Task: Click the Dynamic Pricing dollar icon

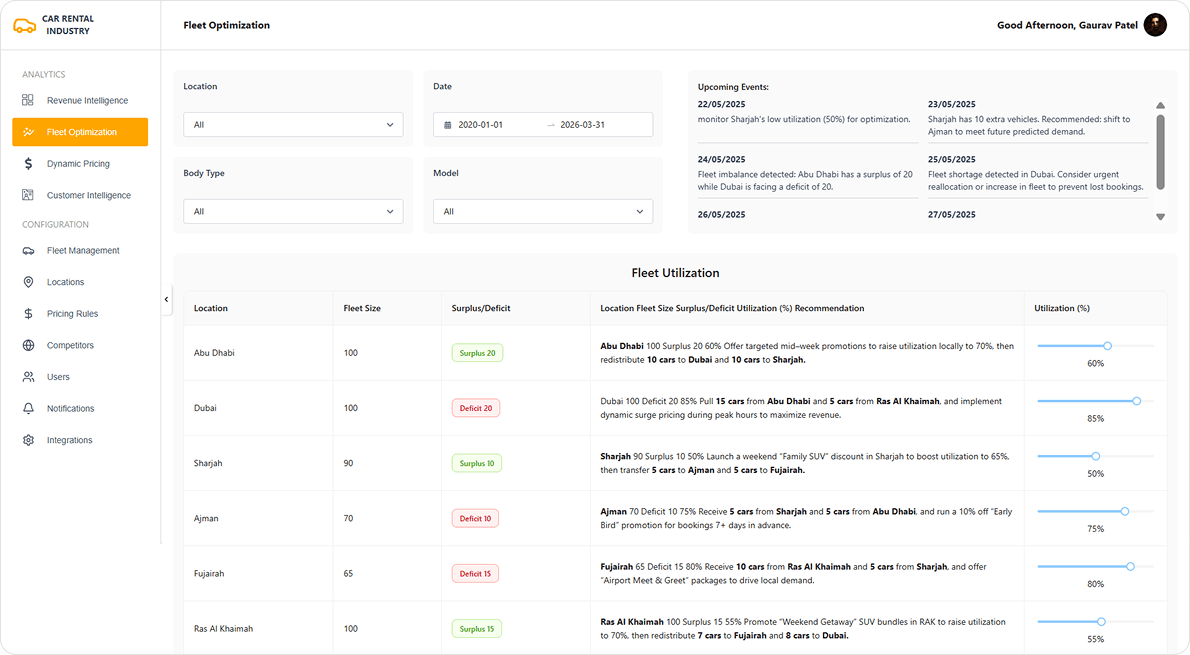Action: tap(28, 163)
